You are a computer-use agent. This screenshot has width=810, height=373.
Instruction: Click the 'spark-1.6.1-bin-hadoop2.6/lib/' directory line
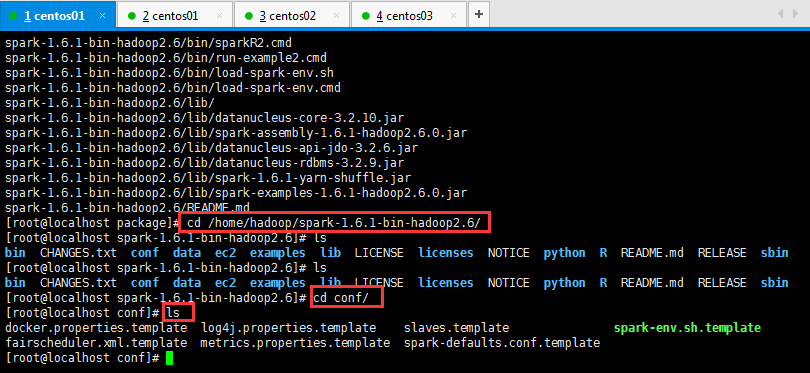point(110,103)
